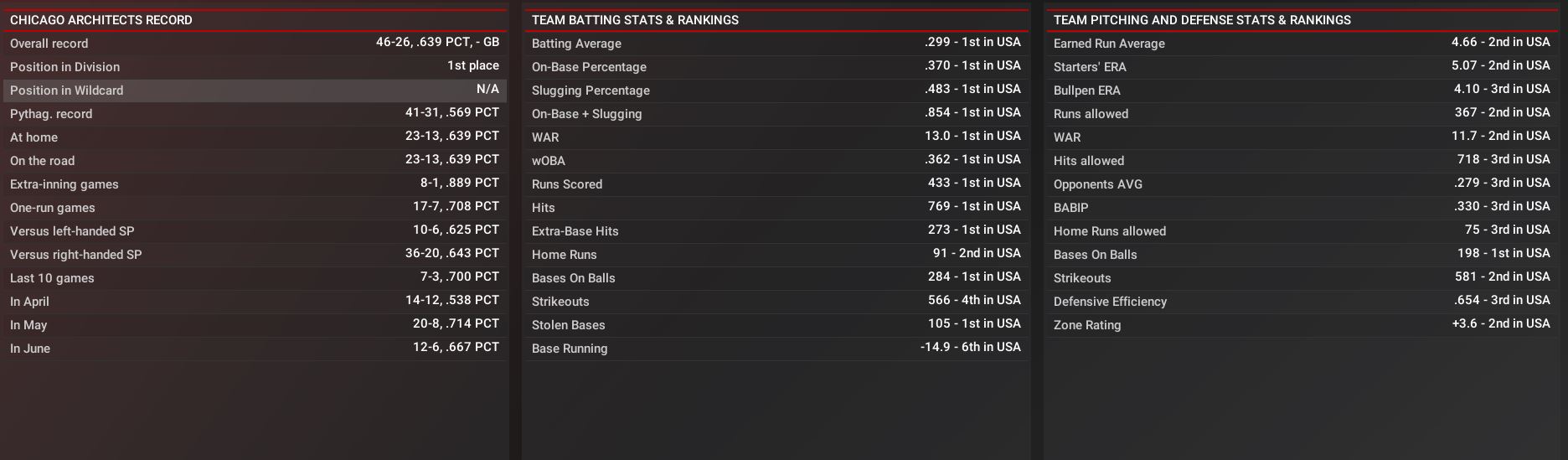
Task: Select the highlighted Position in Wildcard row
Action: (255, 90)
